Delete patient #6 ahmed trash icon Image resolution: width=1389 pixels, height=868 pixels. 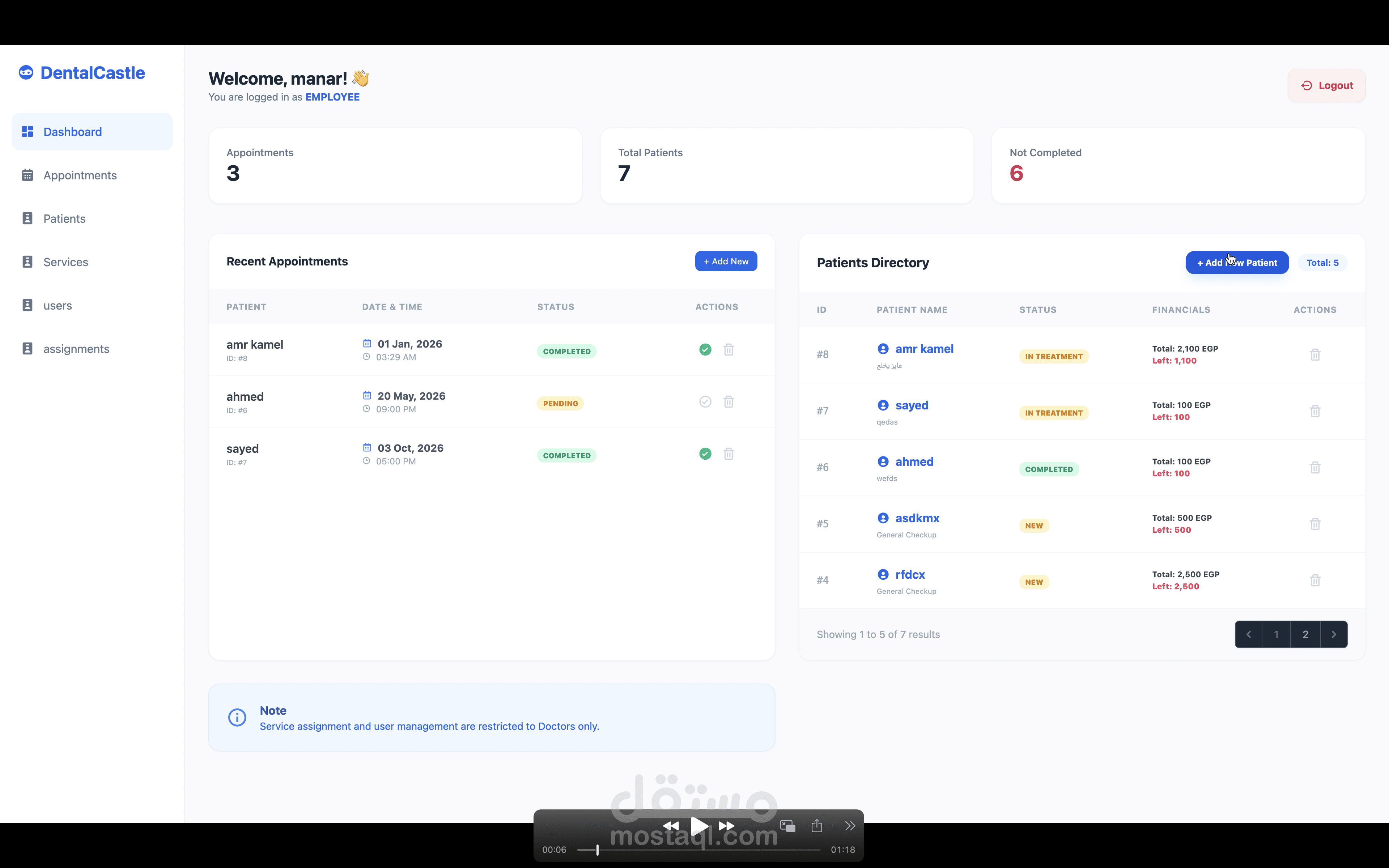[x=1315, y=467]
